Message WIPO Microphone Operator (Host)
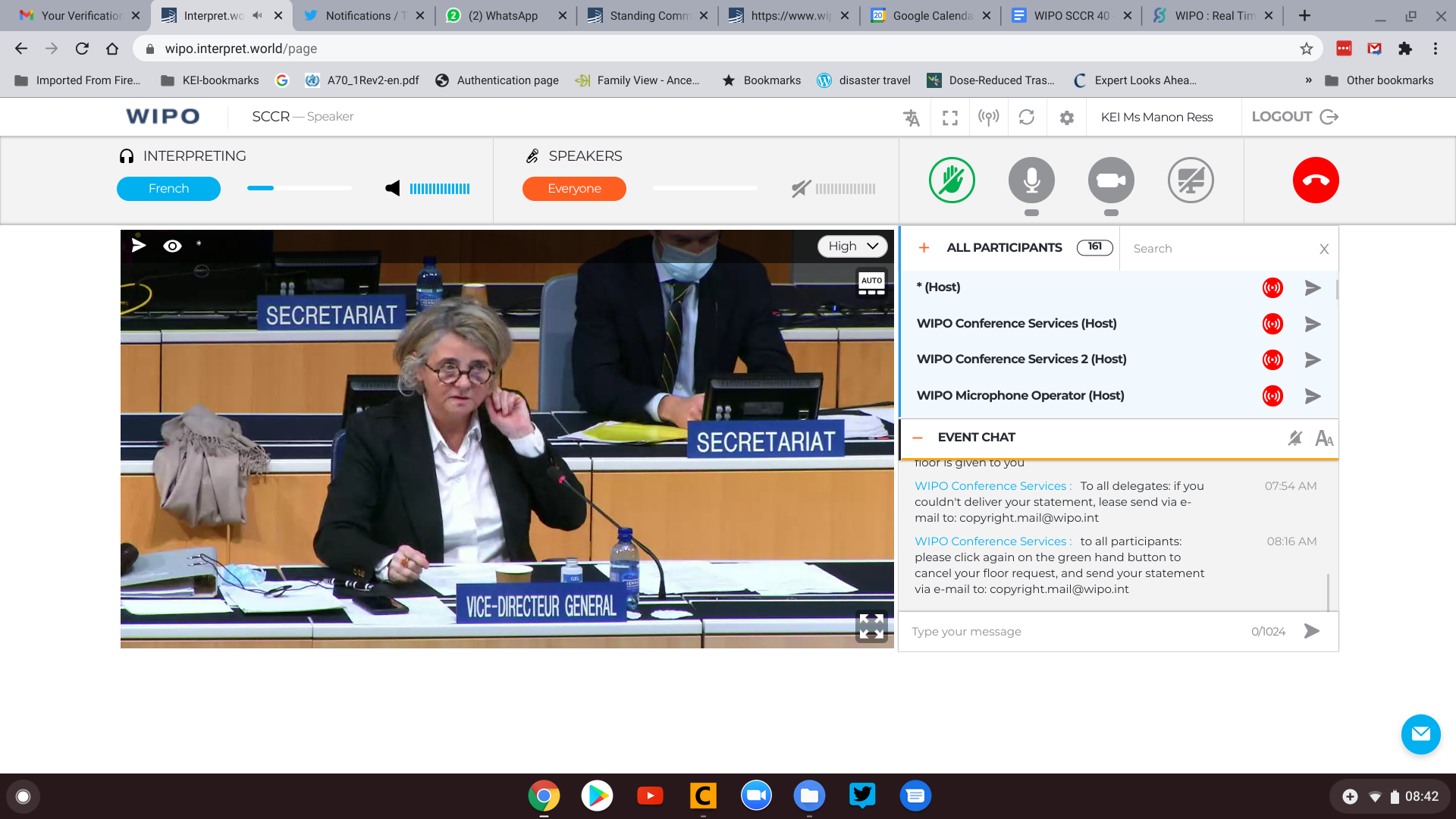Viewport: 1456px width, 819px height. (1313, 396)
